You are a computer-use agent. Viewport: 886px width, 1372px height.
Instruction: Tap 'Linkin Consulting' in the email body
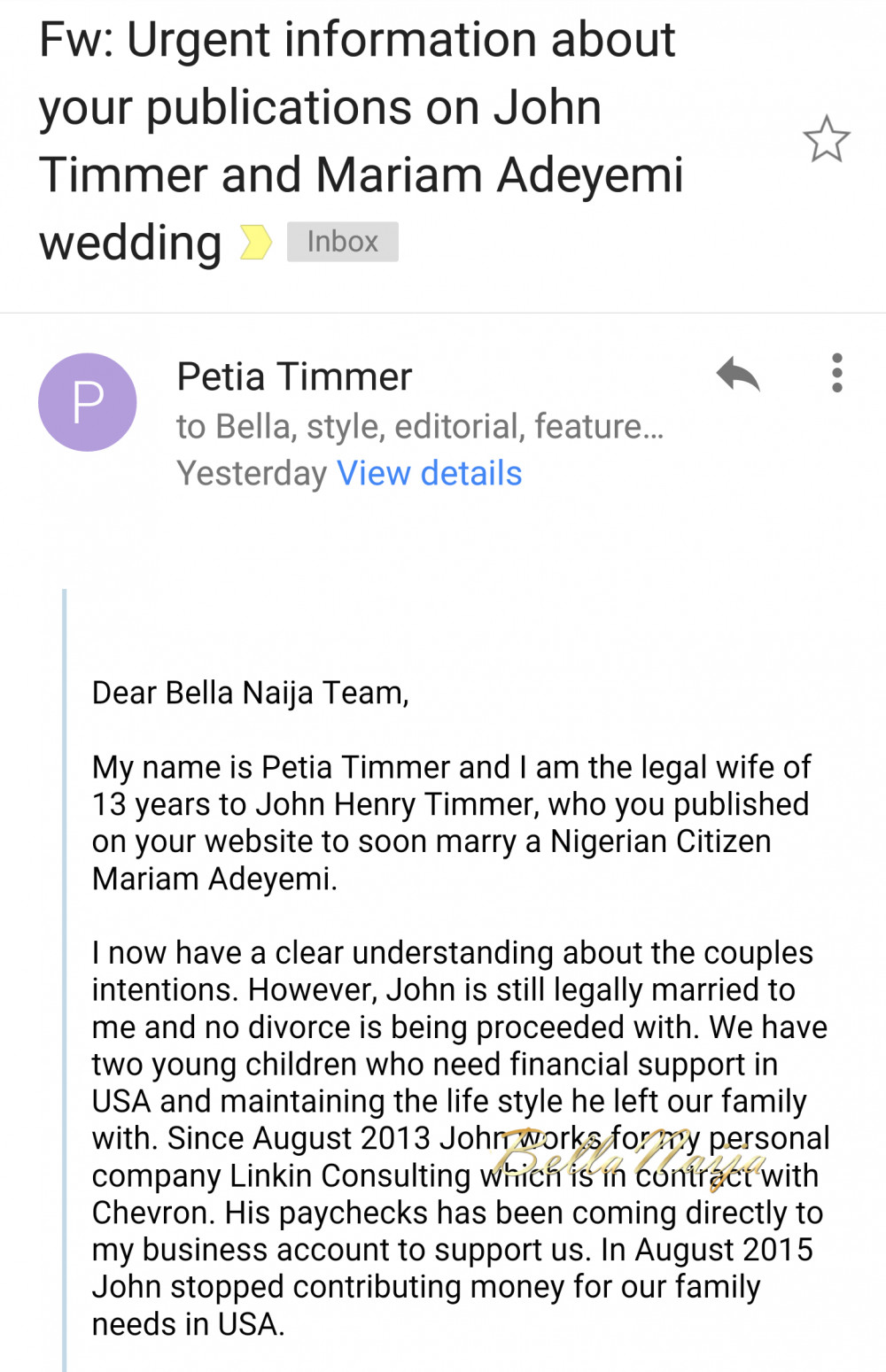click(x=350, y=1176)
